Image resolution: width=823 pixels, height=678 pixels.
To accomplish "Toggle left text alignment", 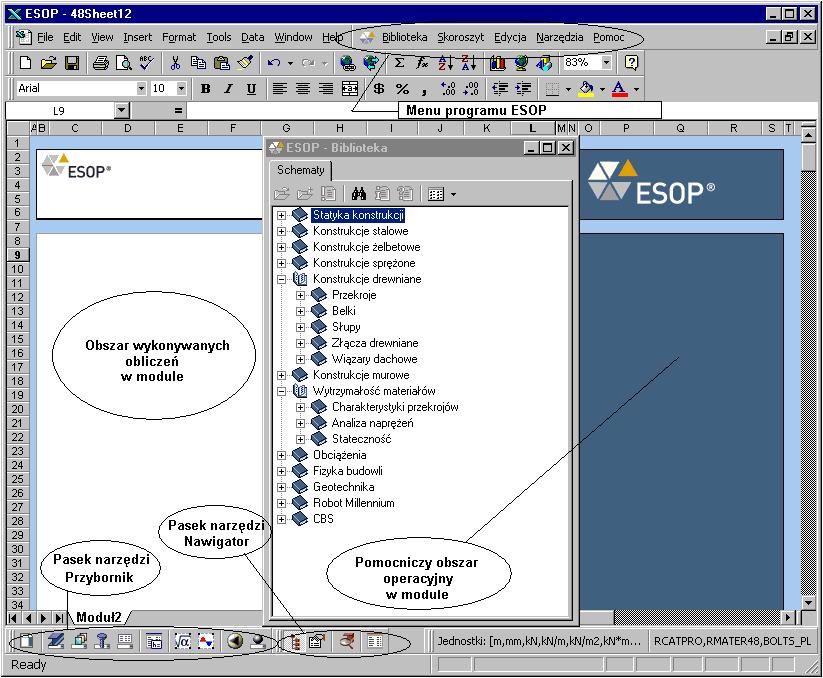I will click(x=279, y=89).
